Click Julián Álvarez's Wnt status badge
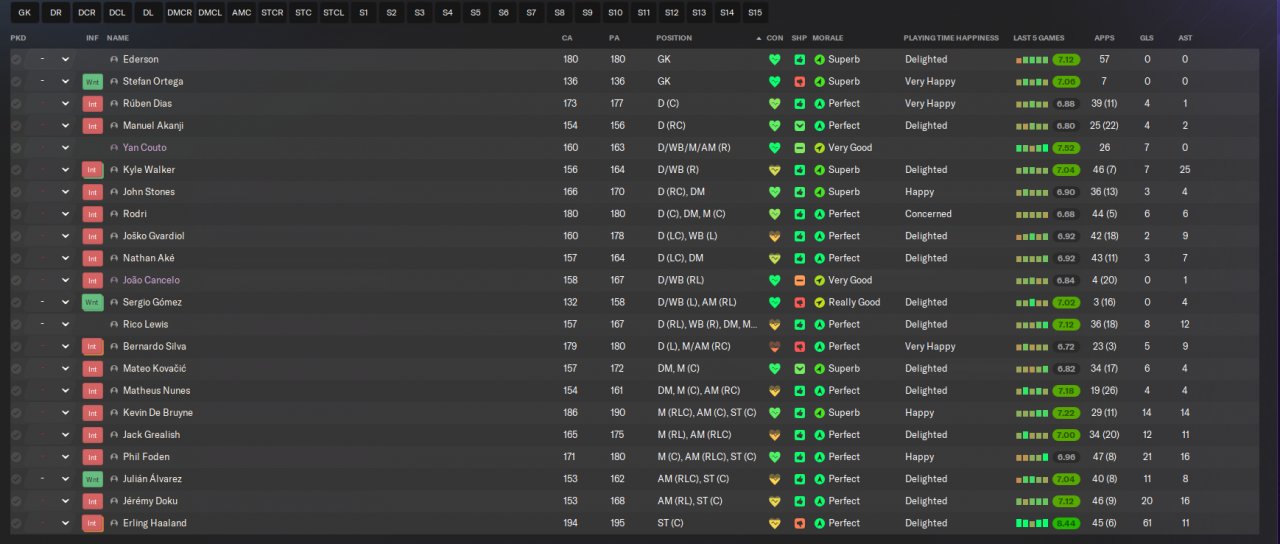Image resolution: width=1280 pixels, height=544 pixels. coord(93,479)
